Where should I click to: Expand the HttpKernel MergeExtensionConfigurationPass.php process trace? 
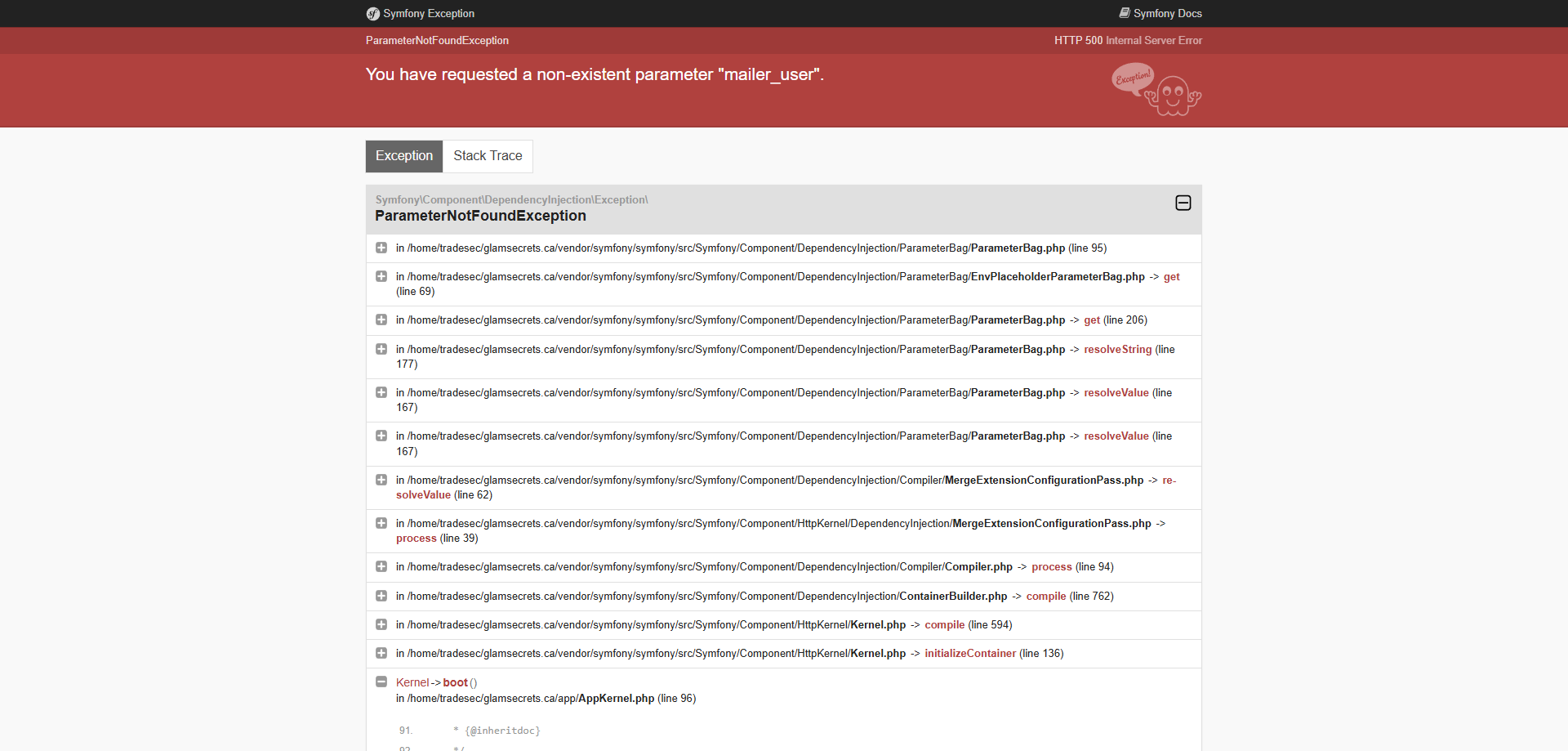point(381,524)
